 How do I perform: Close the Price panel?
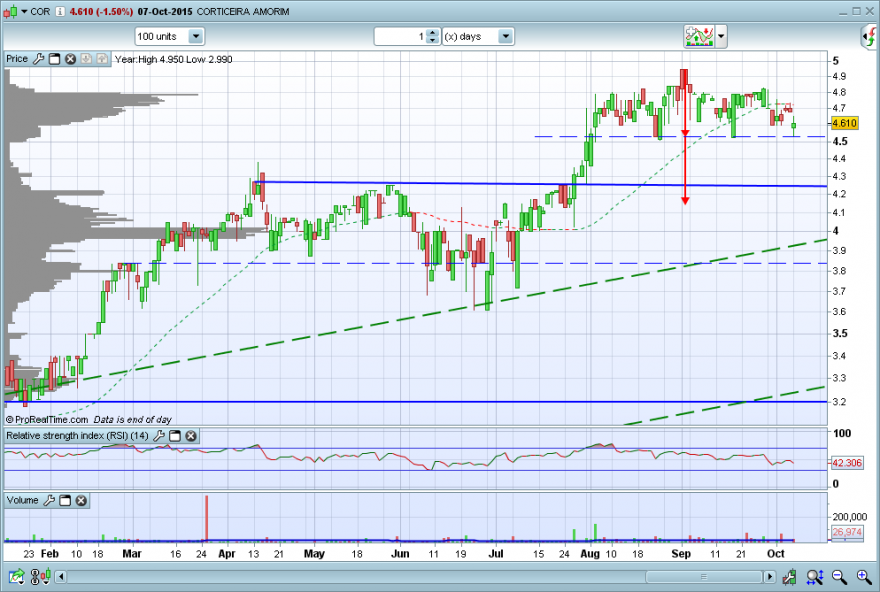tap(70, 59)
